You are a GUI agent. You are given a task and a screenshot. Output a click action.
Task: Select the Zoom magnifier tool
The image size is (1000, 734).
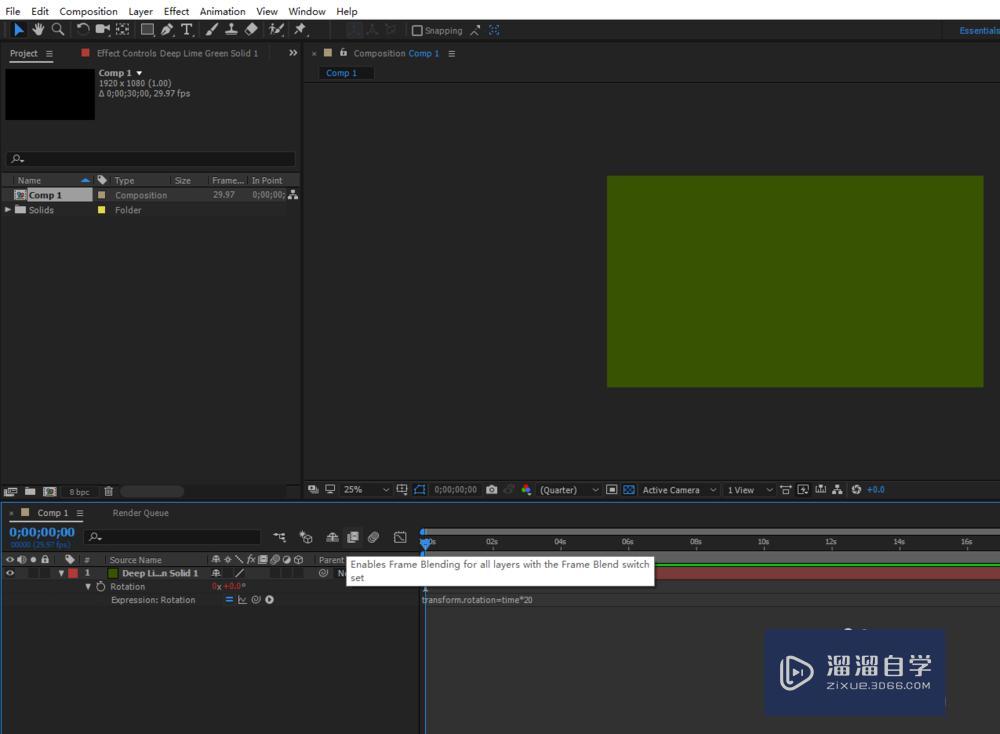(57, 29)
